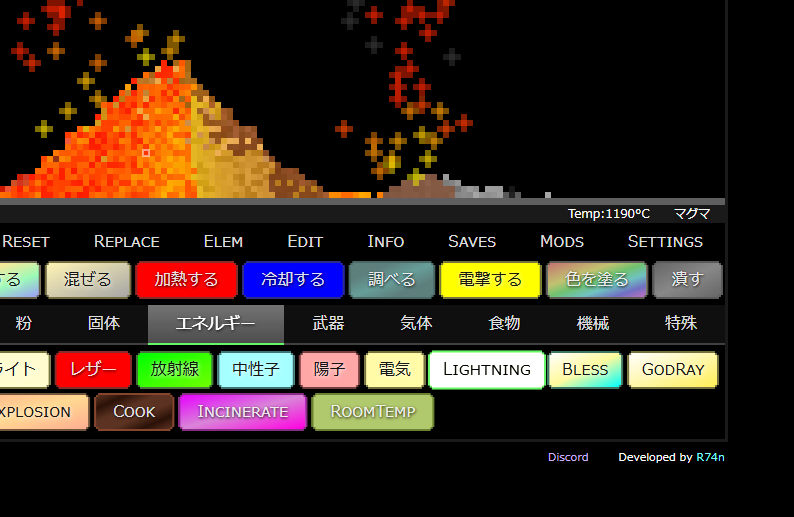The height and width of the screenshot is (517, 794).
Task: Pick the GodRay element
Action: pos(672,369)
